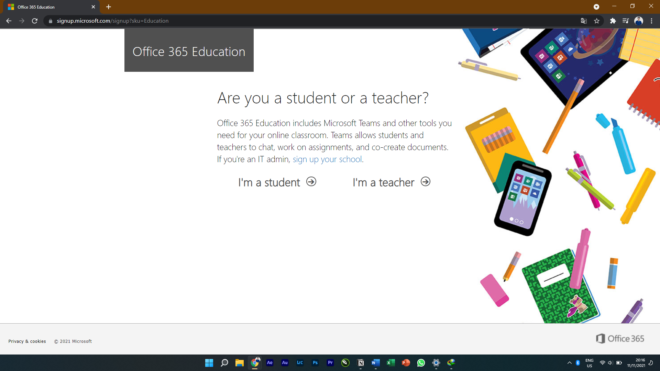660x371 pixels.
Task: Open the Chrome three-dot menu
Action: tap(651, 21)
